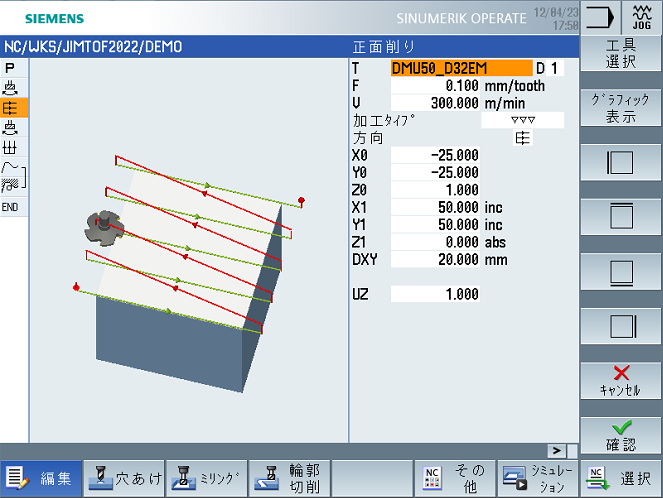Toggle the machining type triangles field
This screenshot has height=498, width=663.
point(523,120)
